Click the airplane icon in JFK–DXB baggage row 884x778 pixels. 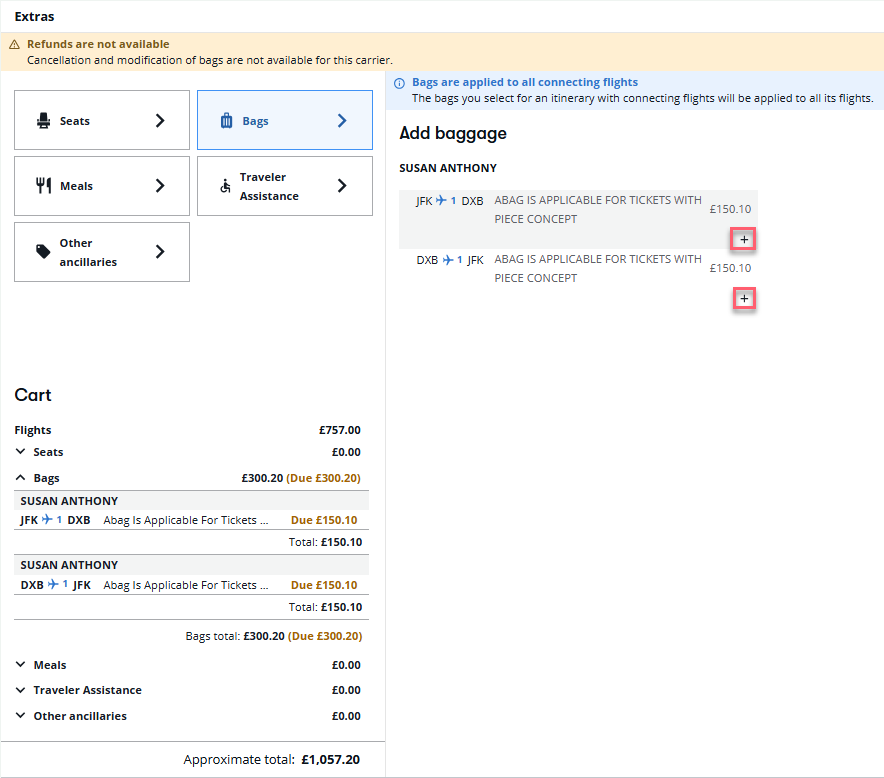(441, 201)
